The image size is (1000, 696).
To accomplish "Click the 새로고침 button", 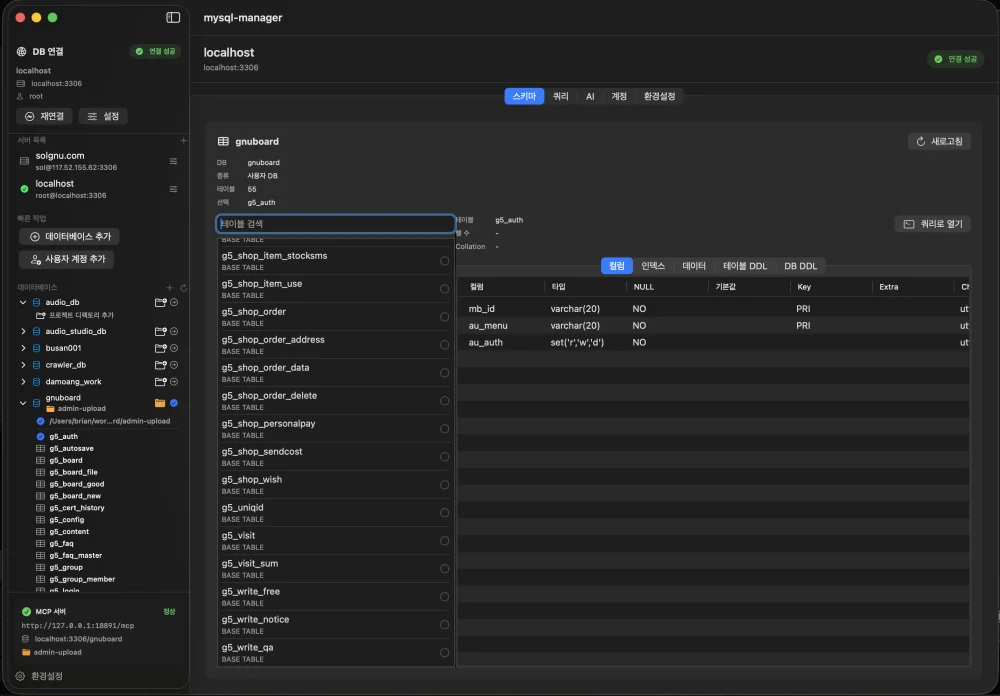I will [x=939, y=142].
